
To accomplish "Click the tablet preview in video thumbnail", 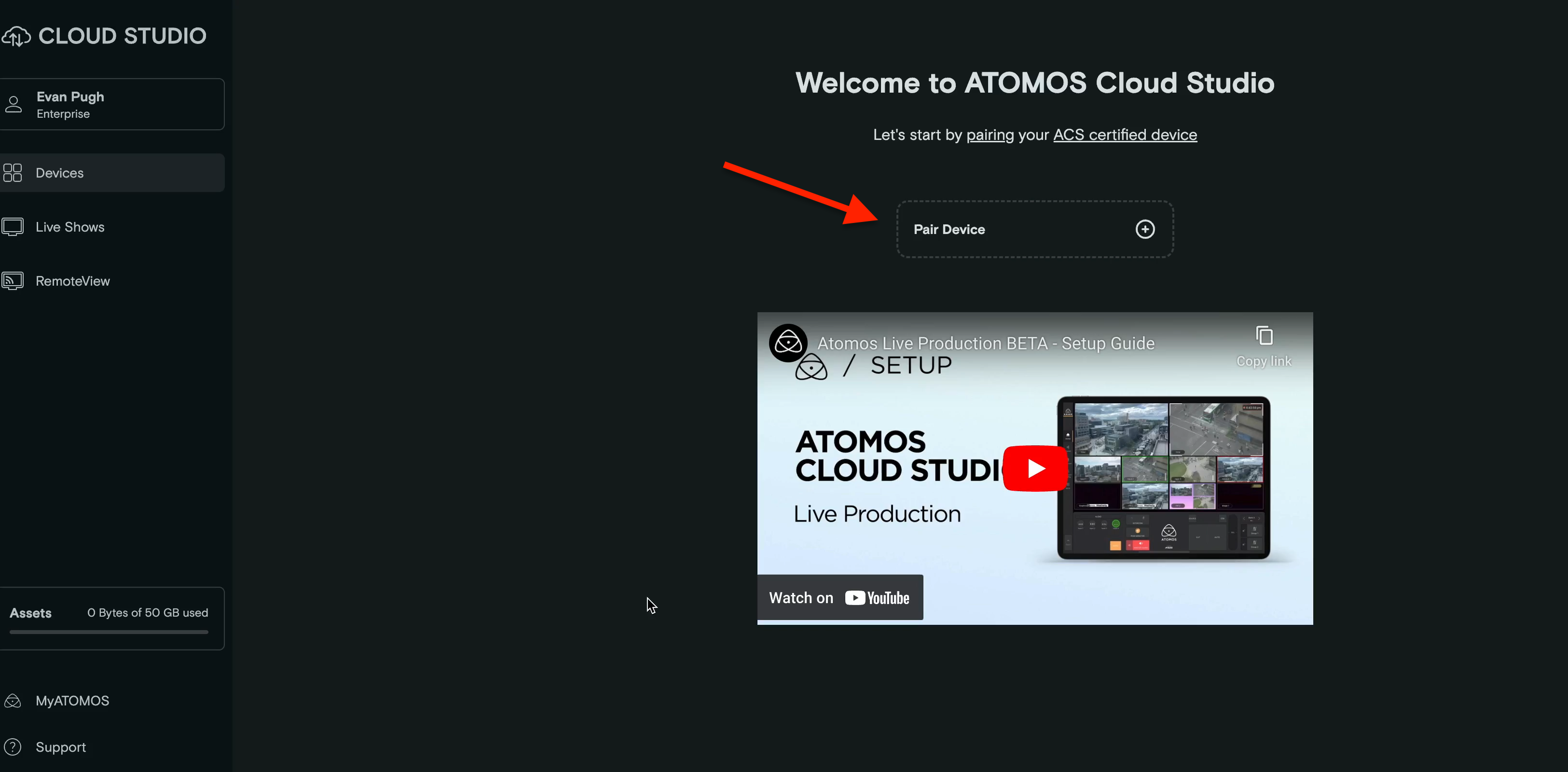I will pyautogui.click(x=1163, y=478).
